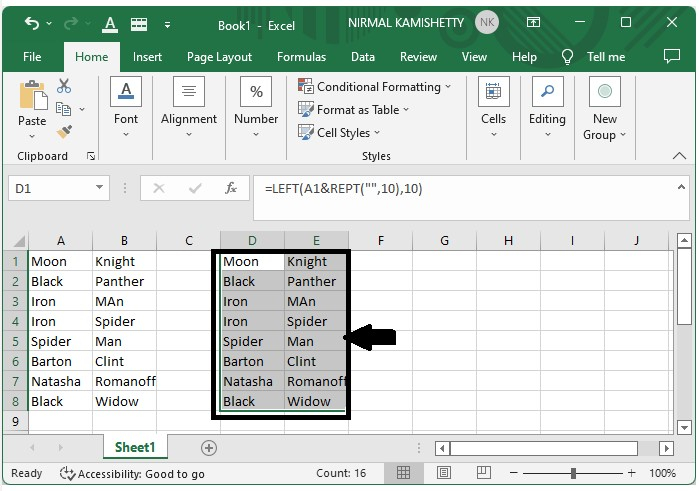Click the Insert Function fx icon
This screenshot has height=491, width=699.
point(231,188)
